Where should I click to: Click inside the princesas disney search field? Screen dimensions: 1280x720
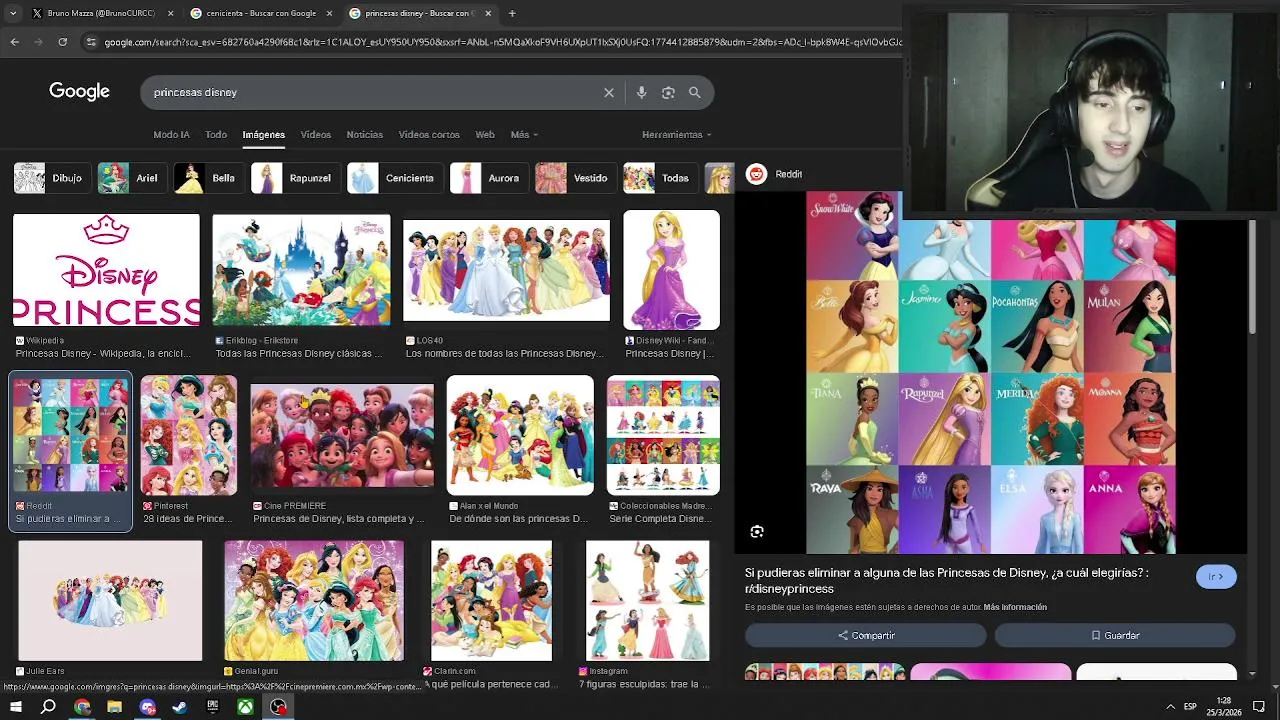coord(370,92)
